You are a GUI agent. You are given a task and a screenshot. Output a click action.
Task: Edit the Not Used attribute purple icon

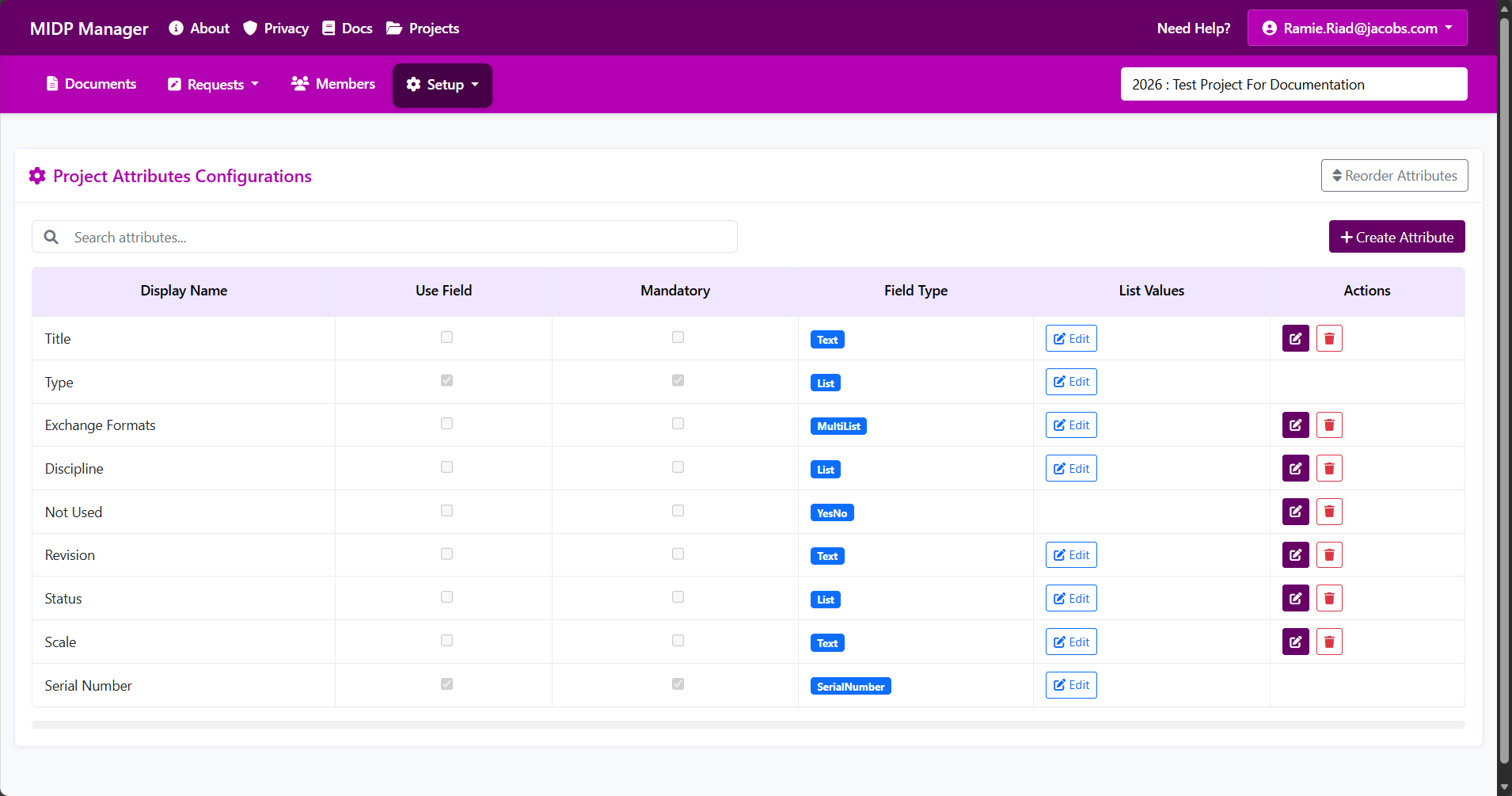[1295, 512]
